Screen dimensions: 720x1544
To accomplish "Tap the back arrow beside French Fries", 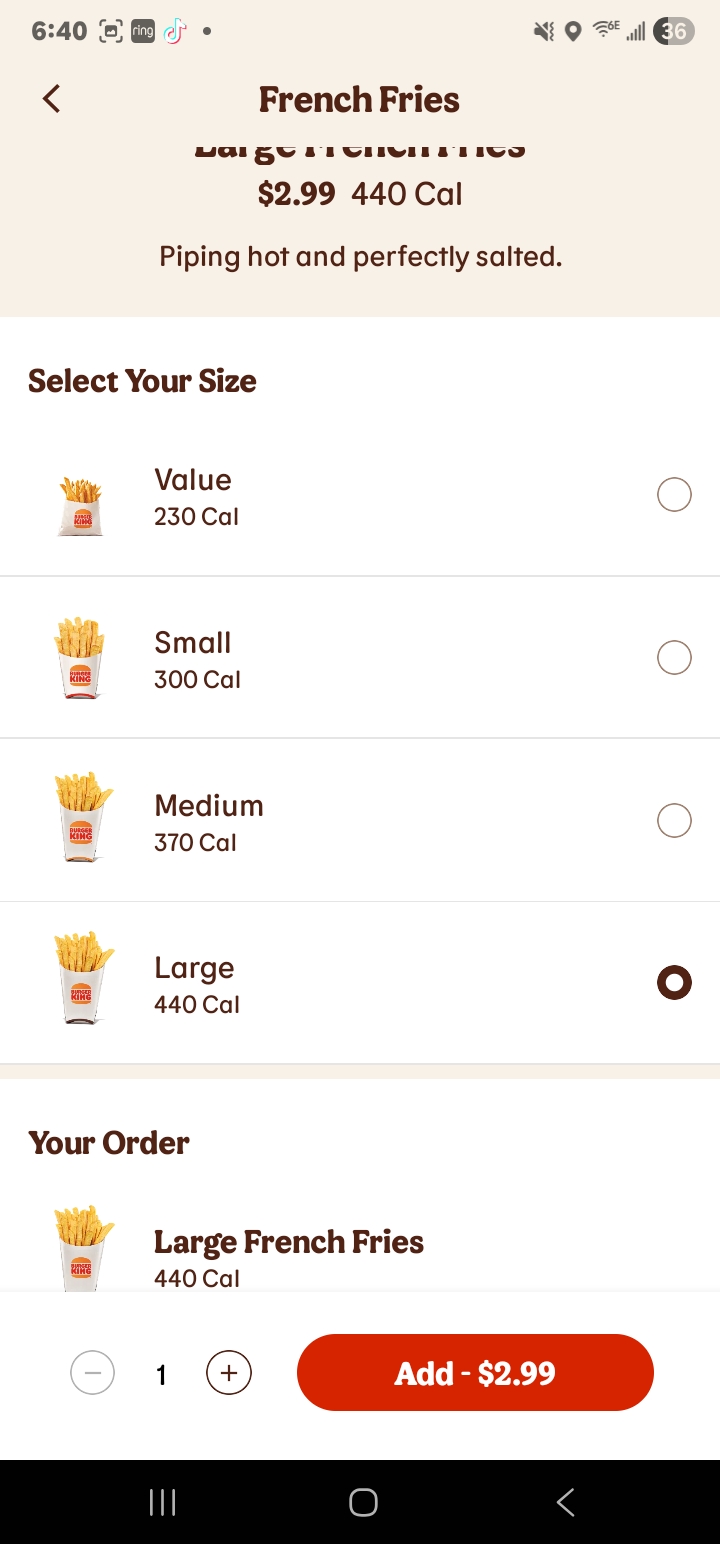I will point(51,99).
